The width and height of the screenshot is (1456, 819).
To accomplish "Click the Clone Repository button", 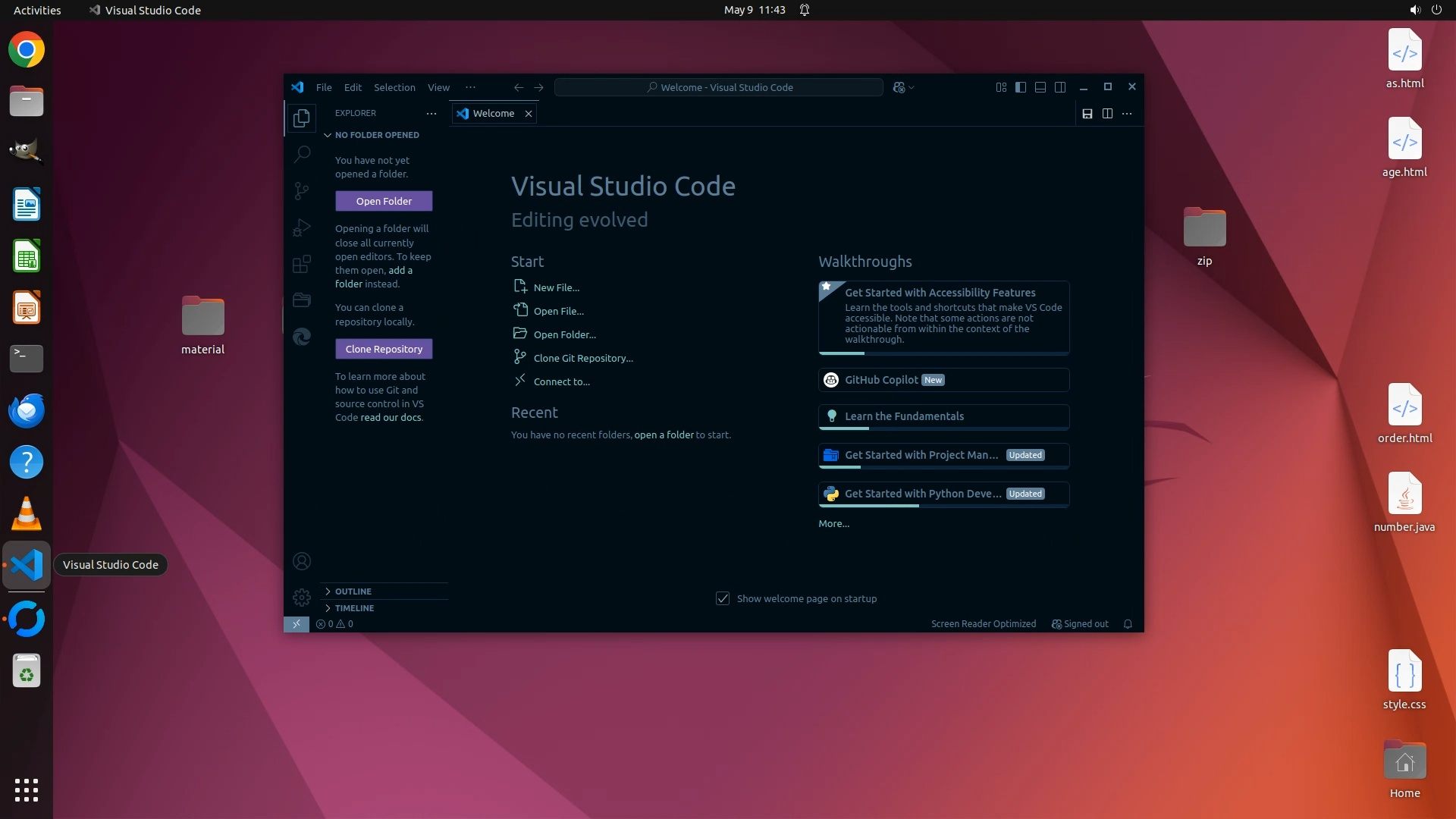I will point(384,349).
